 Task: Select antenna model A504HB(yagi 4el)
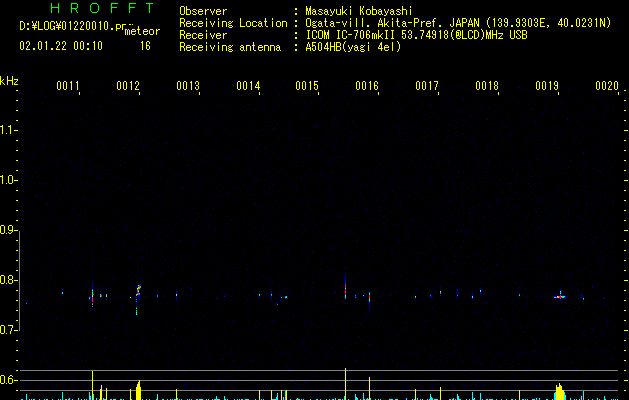tap(353, 47)
